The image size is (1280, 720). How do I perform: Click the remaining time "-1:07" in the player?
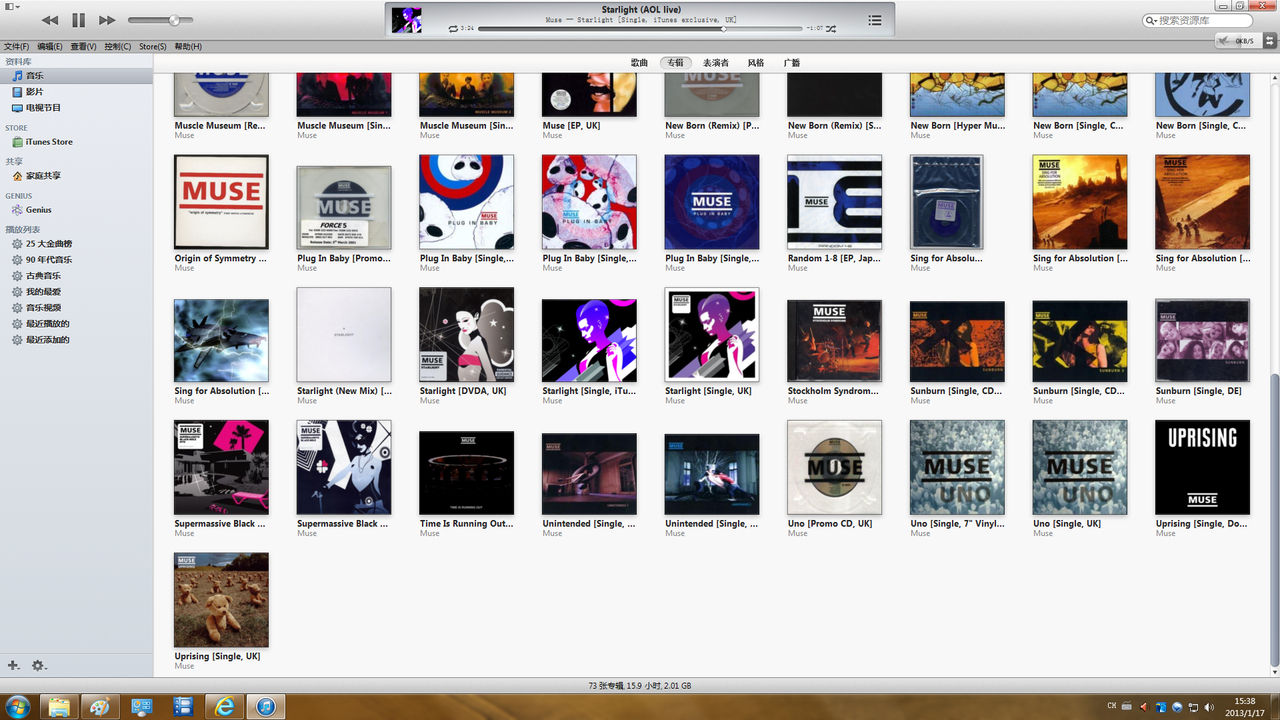[814, 29]
